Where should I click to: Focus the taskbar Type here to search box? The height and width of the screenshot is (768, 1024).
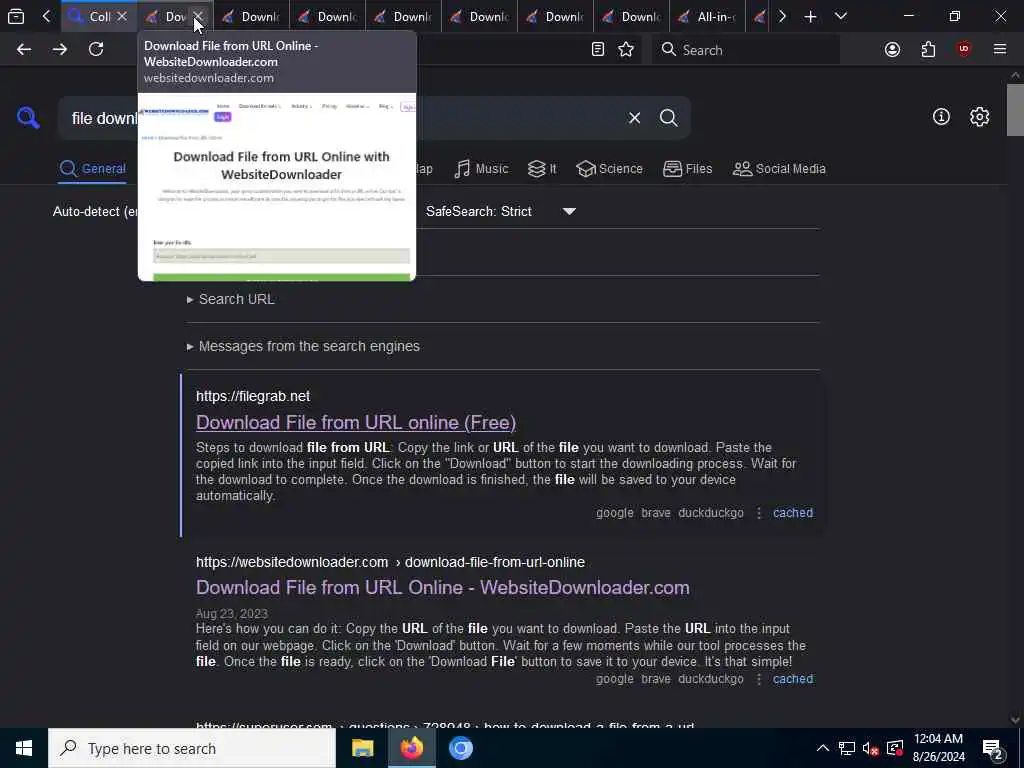192,748
